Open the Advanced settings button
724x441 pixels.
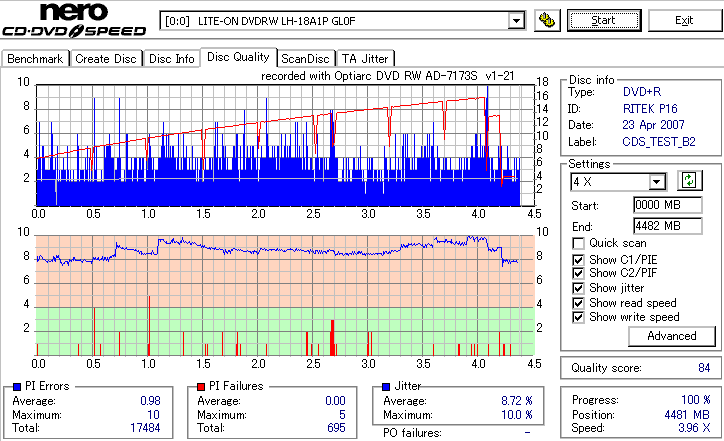[672, 336]
